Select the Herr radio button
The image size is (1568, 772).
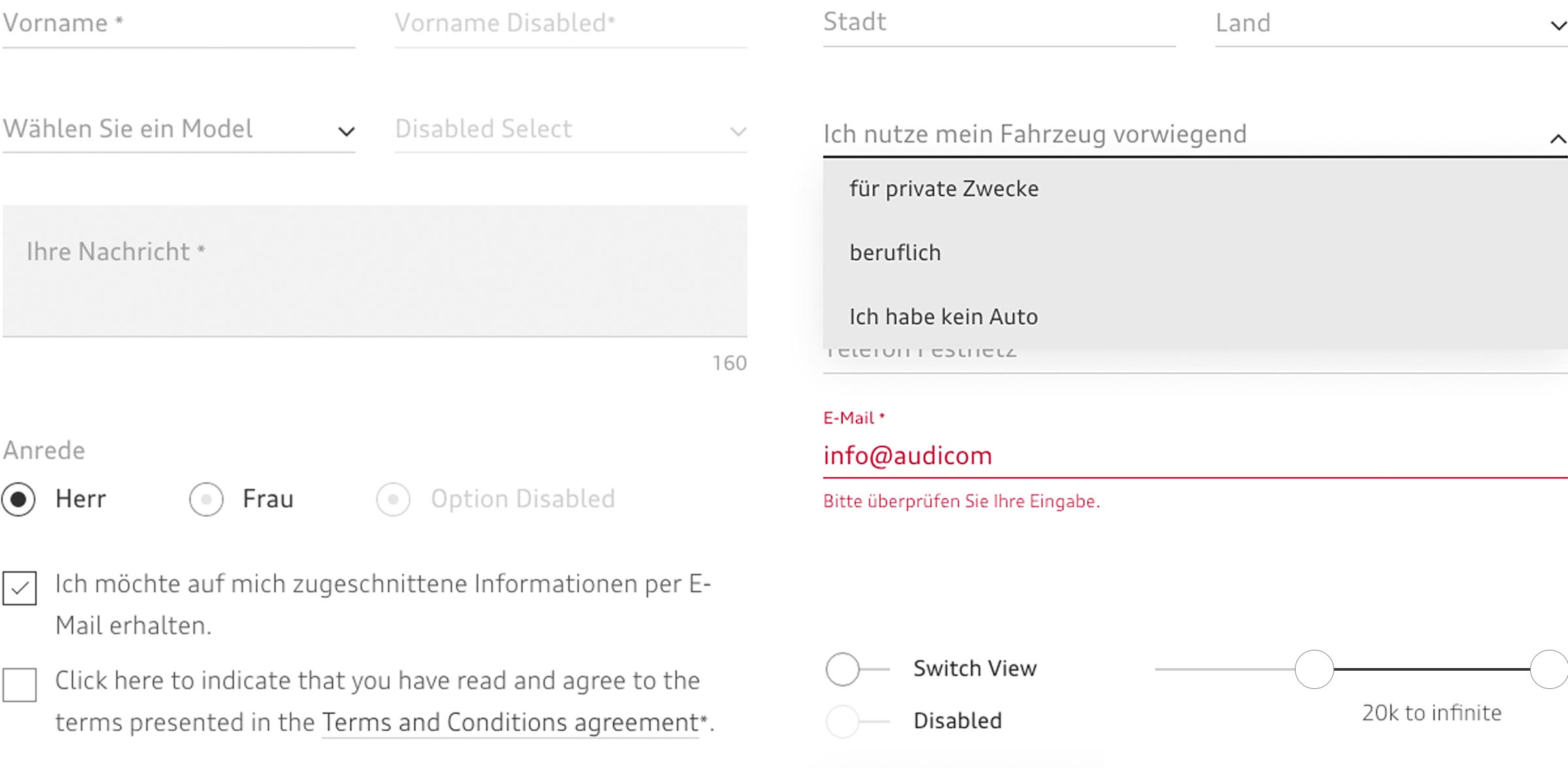pos(19,499)
